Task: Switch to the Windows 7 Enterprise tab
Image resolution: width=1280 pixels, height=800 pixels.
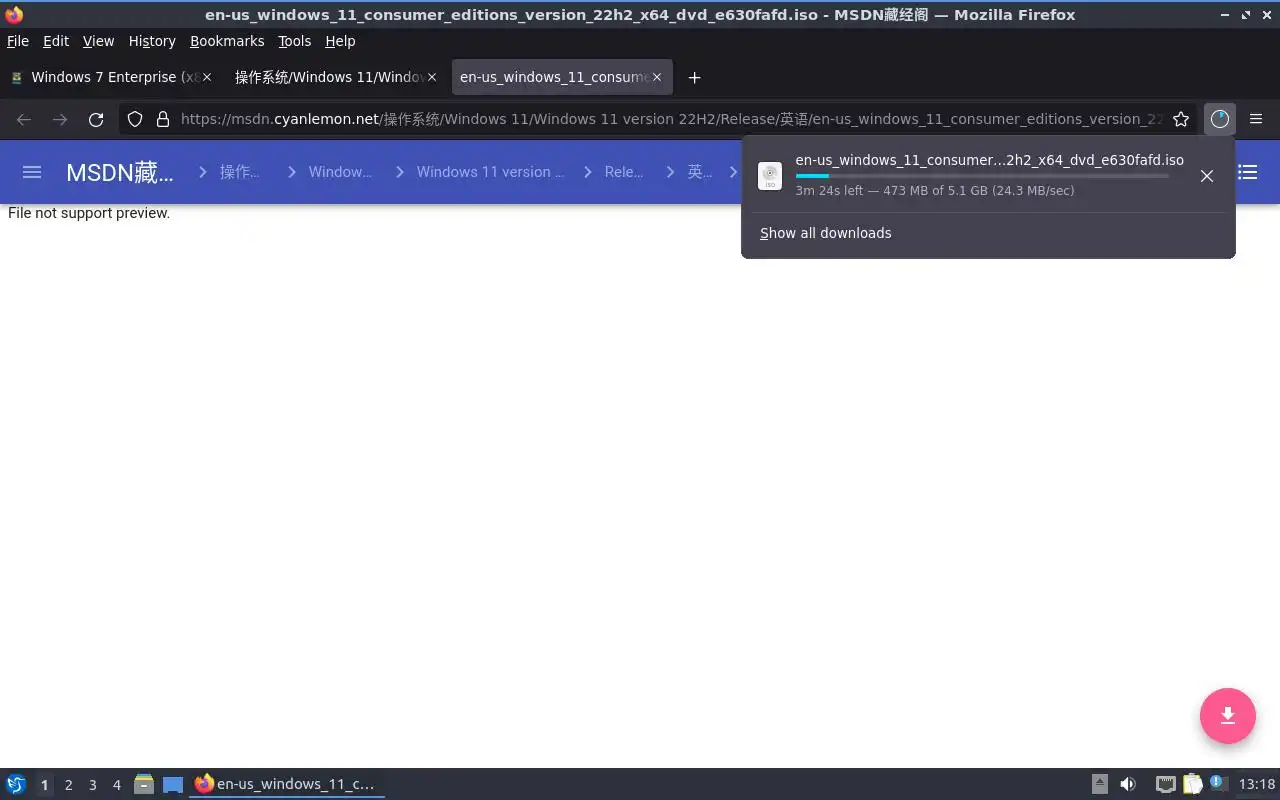Action: tap(113, 77)
